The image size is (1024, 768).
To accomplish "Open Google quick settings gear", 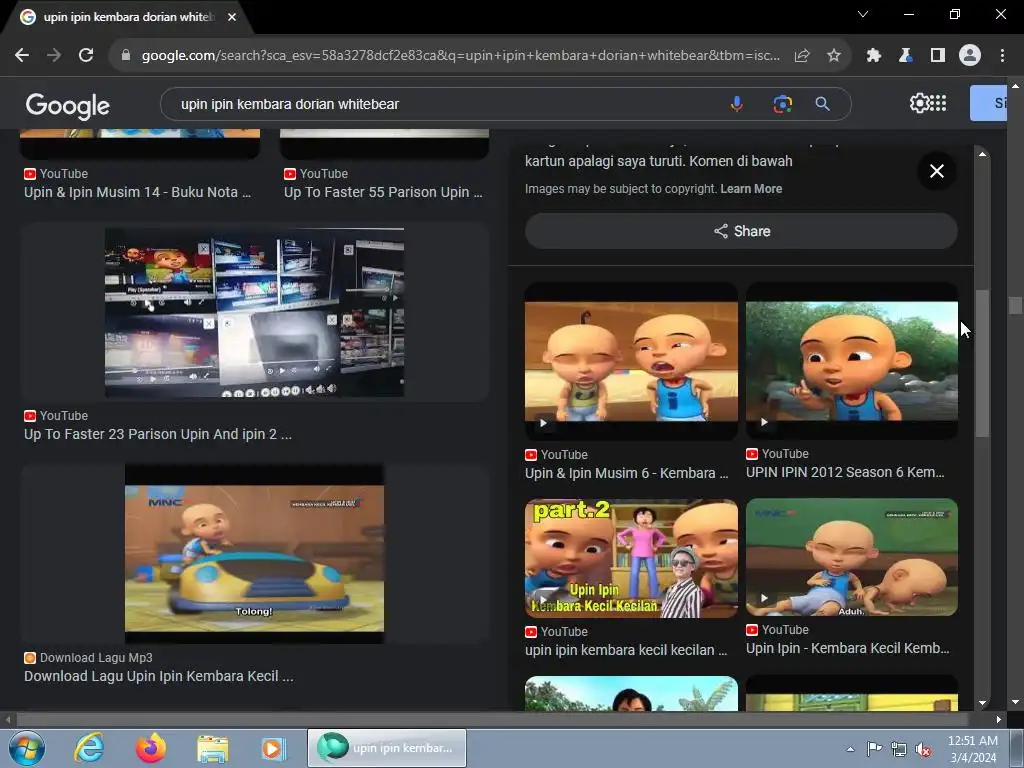I will (919, 103).
